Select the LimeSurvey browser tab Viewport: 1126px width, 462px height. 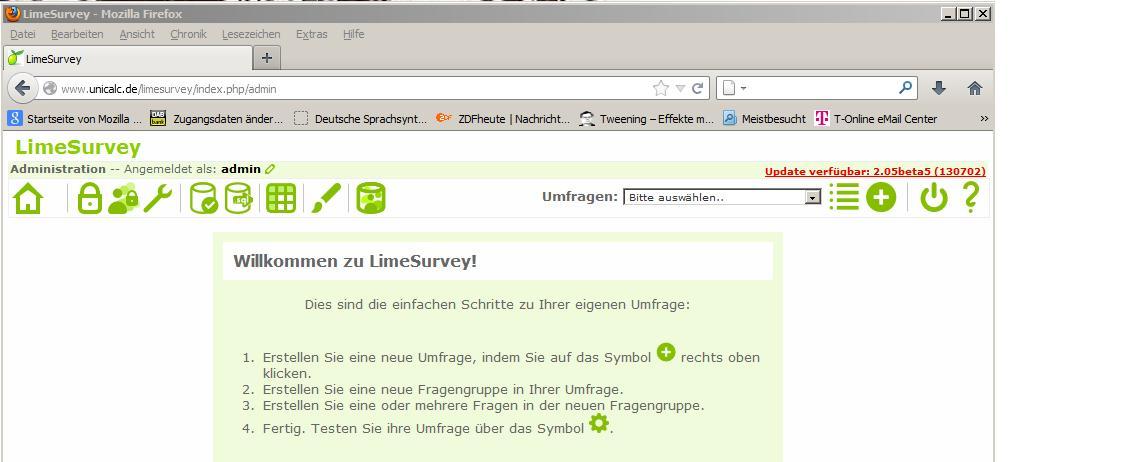pos(128,58)
